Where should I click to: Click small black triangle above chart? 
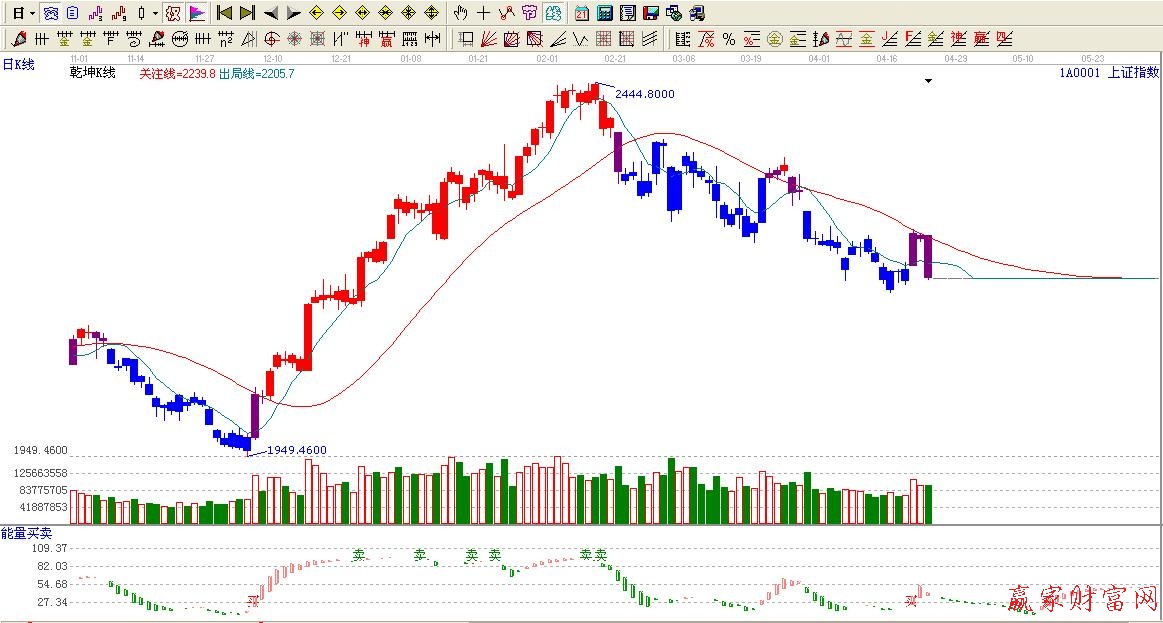point(928,81)
